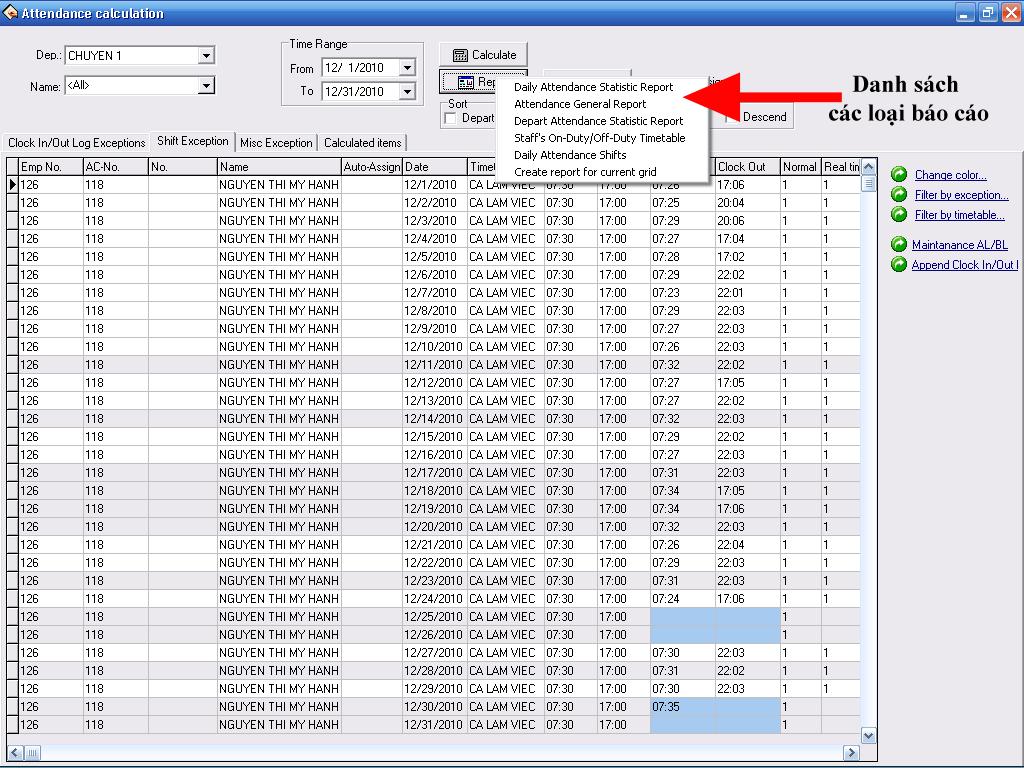Click the Report button icon
The image size is (1024, 768).
click(466, 82)
